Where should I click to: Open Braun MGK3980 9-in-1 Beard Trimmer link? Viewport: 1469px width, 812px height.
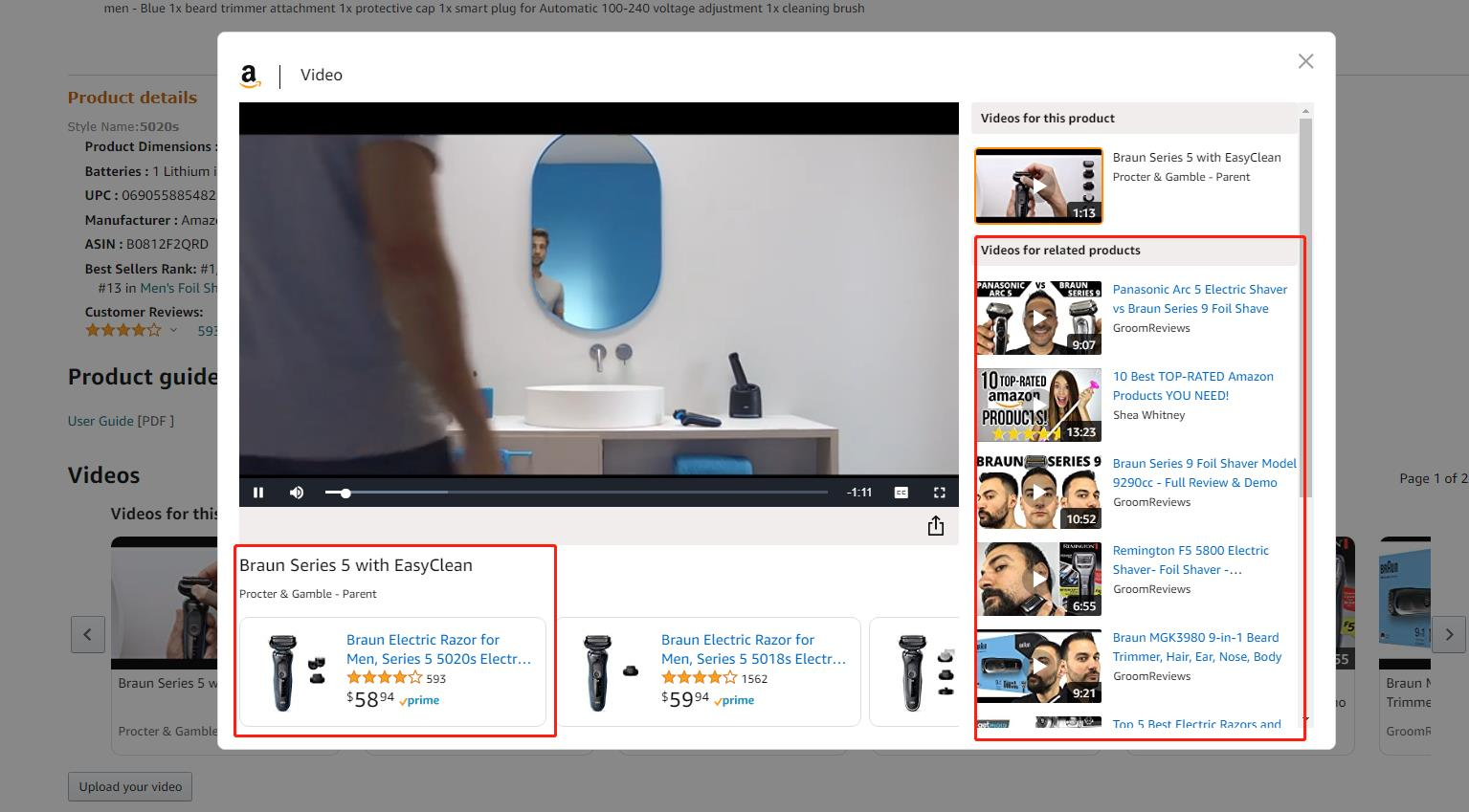1196,647
